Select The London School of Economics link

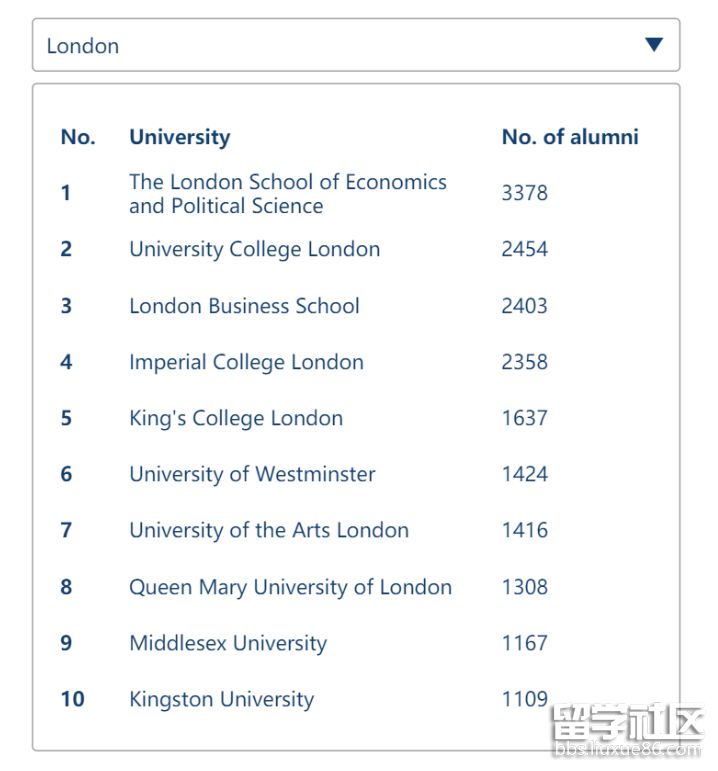click(287, 194)
